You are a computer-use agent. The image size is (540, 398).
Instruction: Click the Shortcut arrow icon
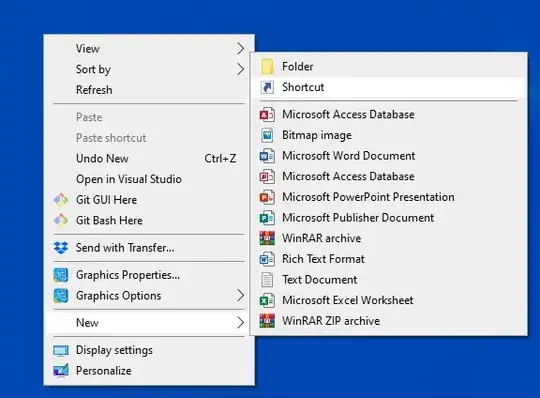pyautogui.click(x=267, y=87)
